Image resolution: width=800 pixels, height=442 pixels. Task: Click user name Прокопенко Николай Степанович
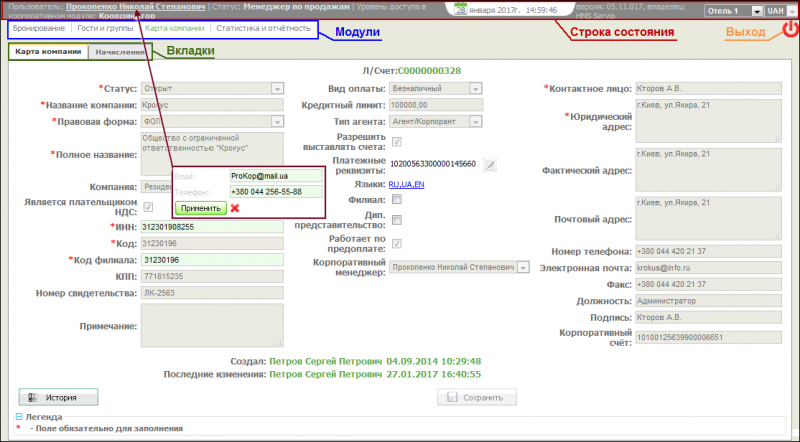[135, 7]
